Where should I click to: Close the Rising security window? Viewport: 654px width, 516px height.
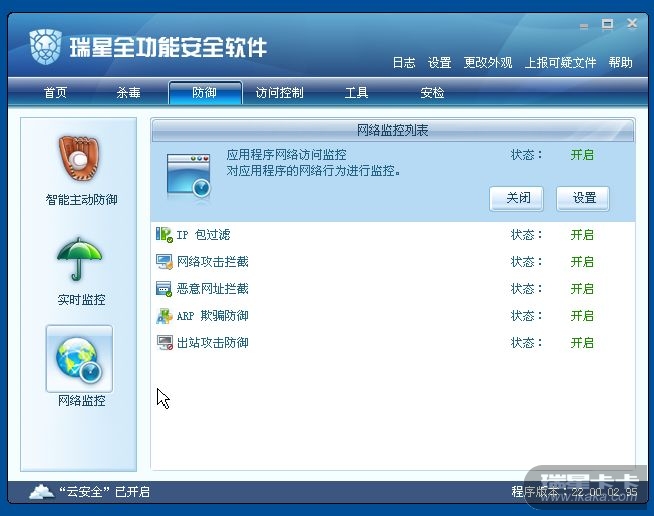coord(632,24)
